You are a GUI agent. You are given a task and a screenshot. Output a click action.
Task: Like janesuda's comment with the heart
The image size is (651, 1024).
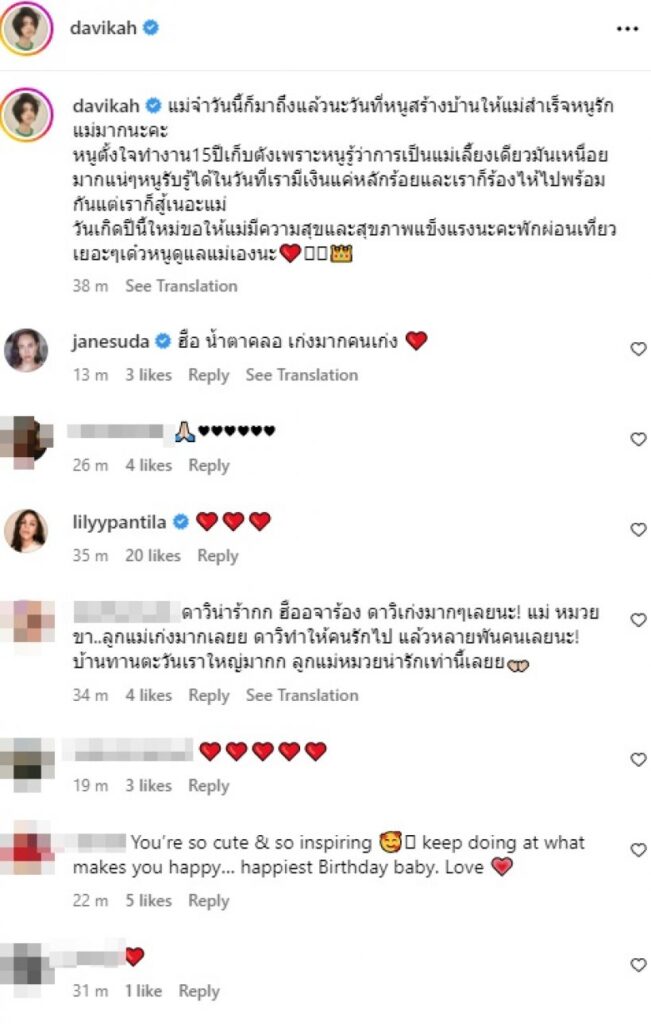(x=638, y=349)
